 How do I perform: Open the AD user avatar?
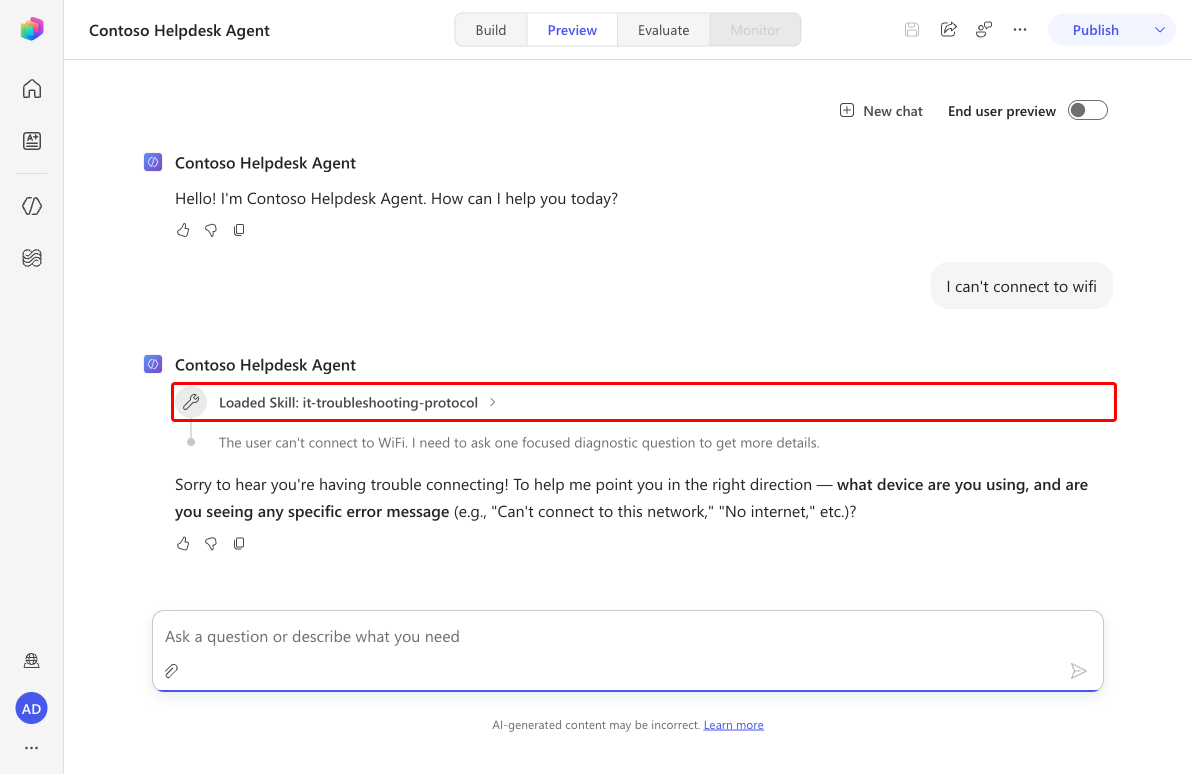pyautogui.click(x=31, y=709)
